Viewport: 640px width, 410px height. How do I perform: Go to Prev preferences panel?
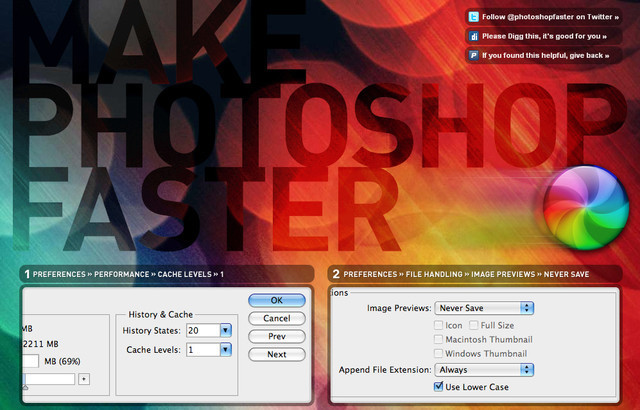tap(277, 336)
